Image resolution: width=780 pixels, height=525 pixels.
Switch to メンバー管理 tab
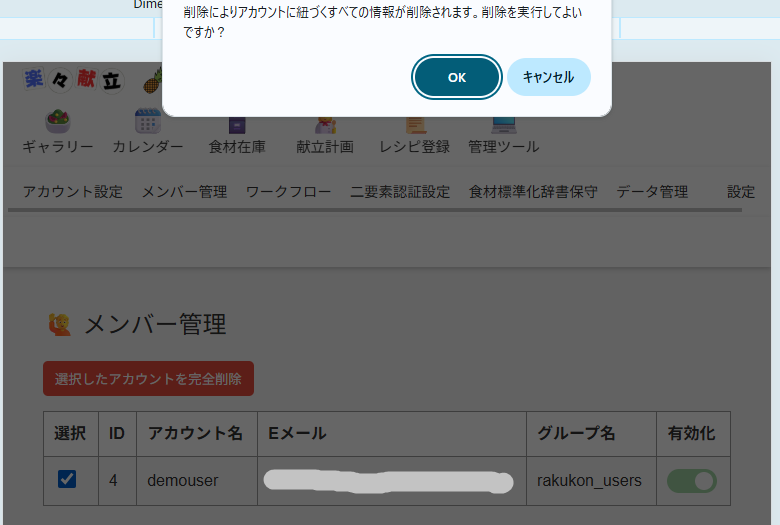tap(185, 192)
